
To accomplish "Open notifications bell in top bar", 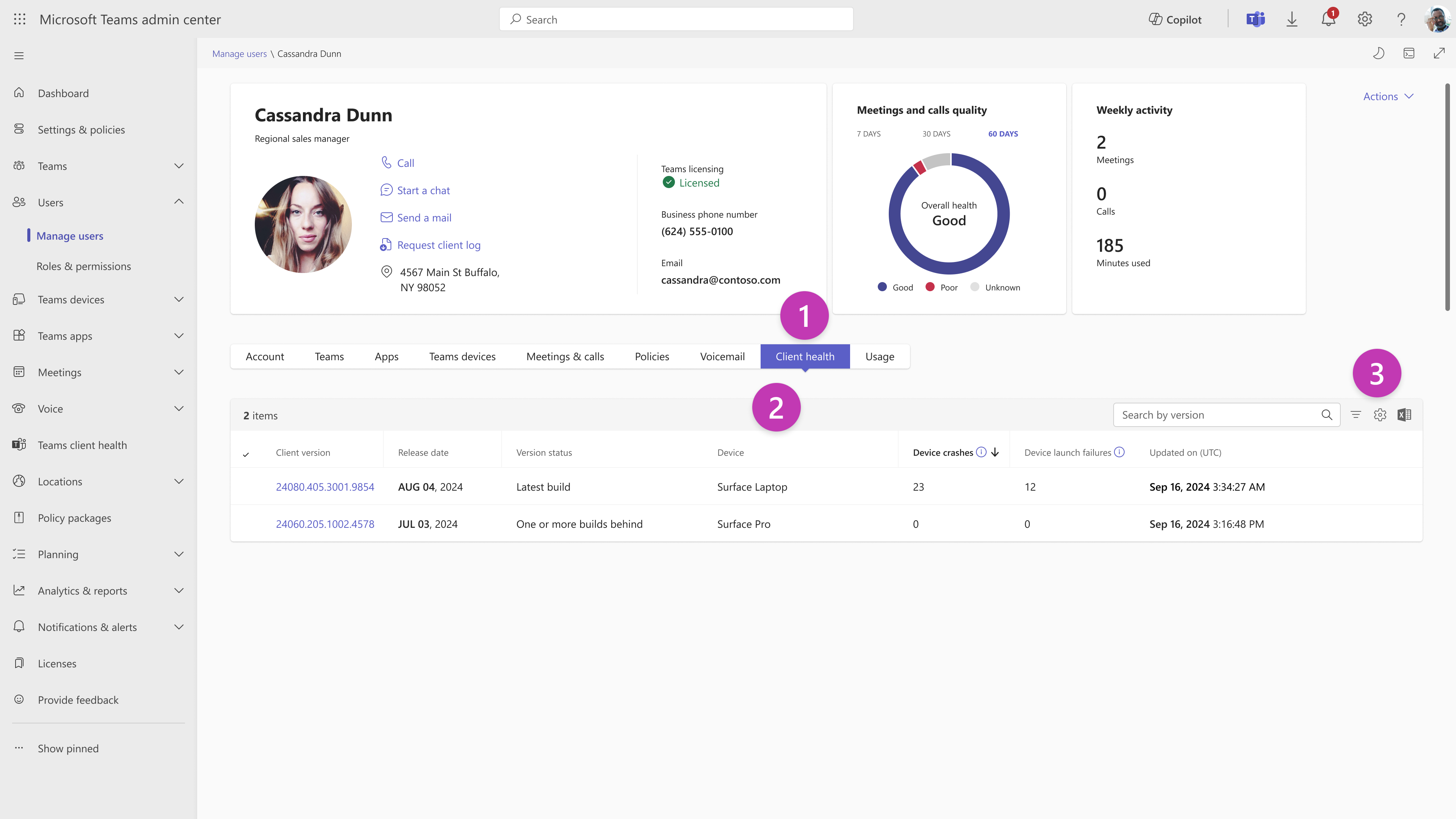I will click(1328, 19).
